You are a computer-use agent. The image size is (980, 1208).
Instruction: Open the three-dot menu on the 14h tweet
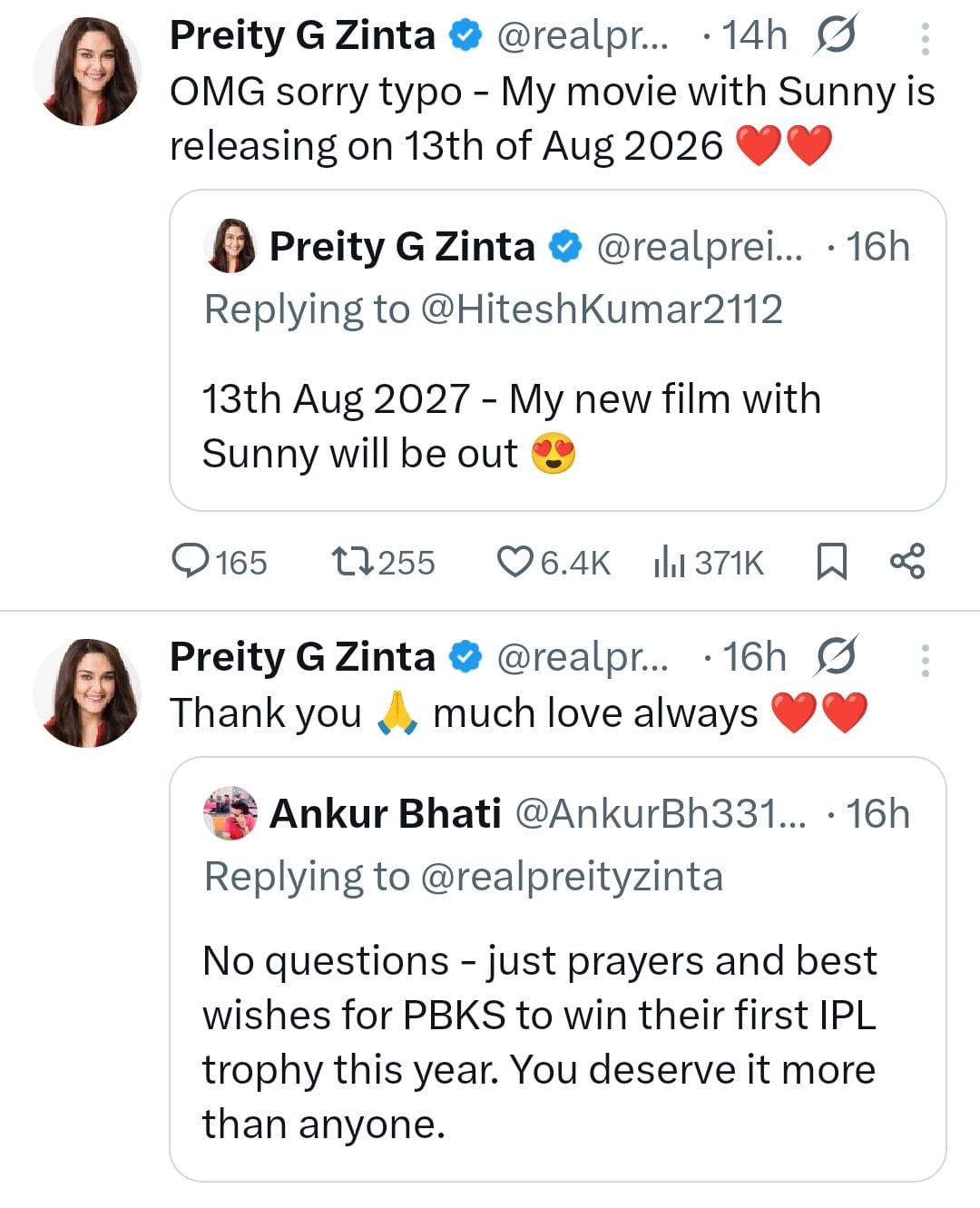click(925, 38)
